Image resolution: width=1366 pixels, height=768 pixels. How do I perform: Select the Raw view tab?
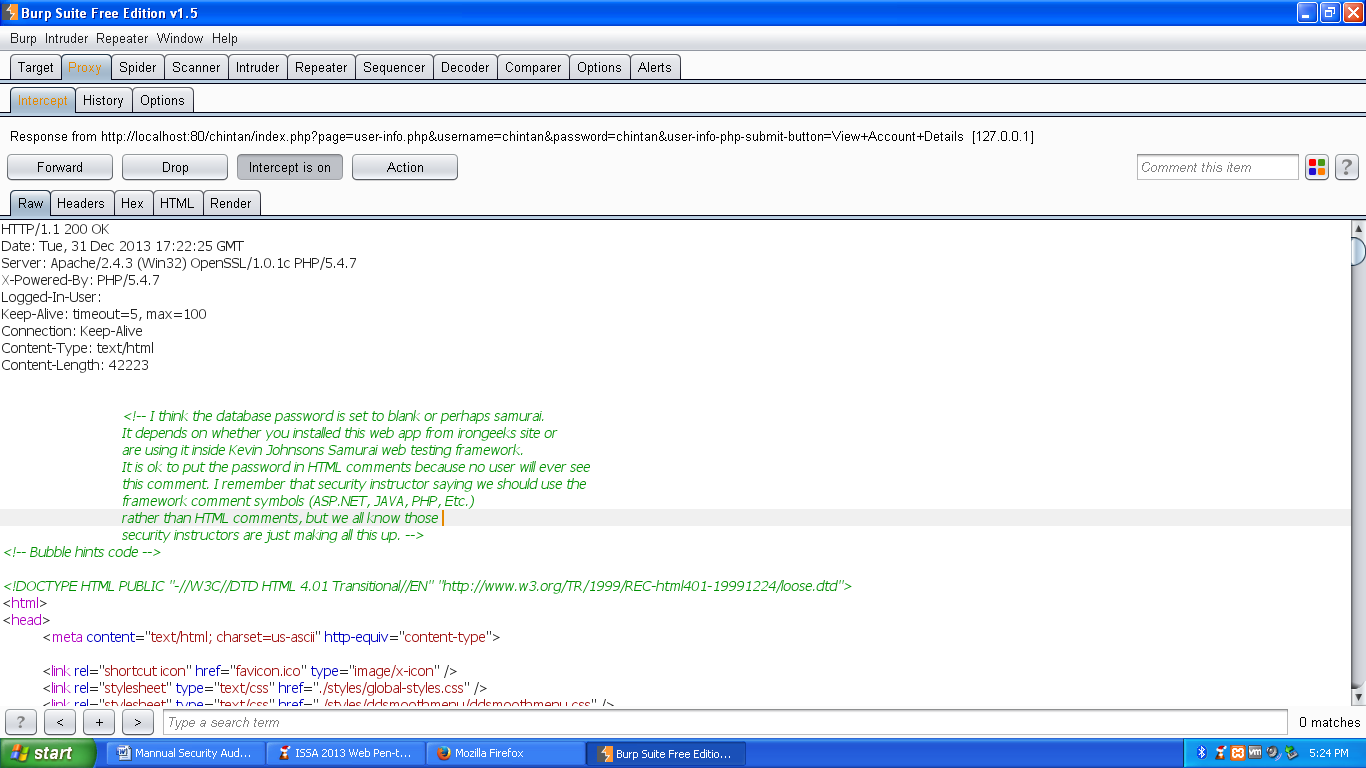click(x=31, y=203)
